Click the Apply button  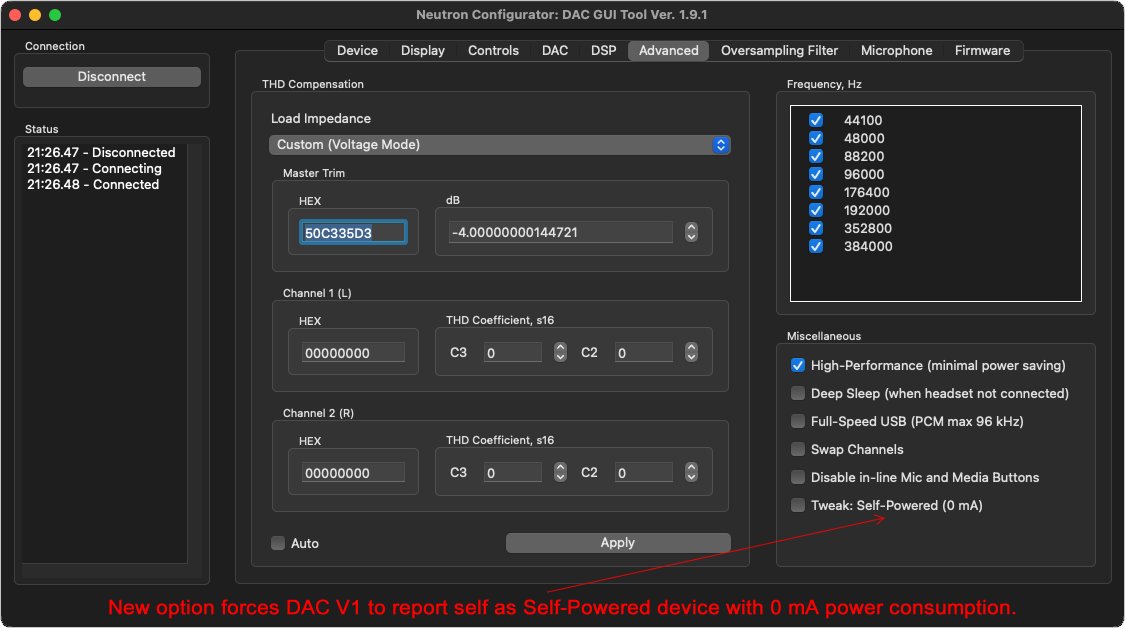tap(618, 543)
